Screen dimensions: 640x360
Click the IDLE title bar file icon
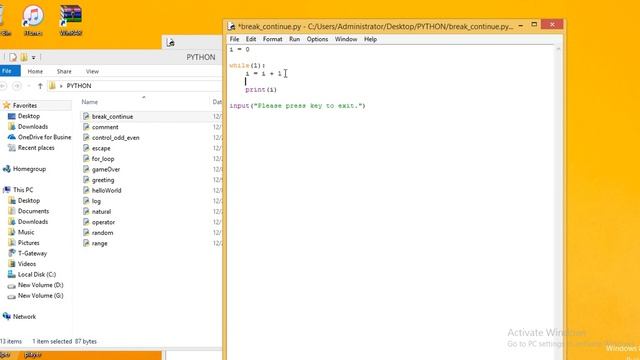(x=231, y=27)
